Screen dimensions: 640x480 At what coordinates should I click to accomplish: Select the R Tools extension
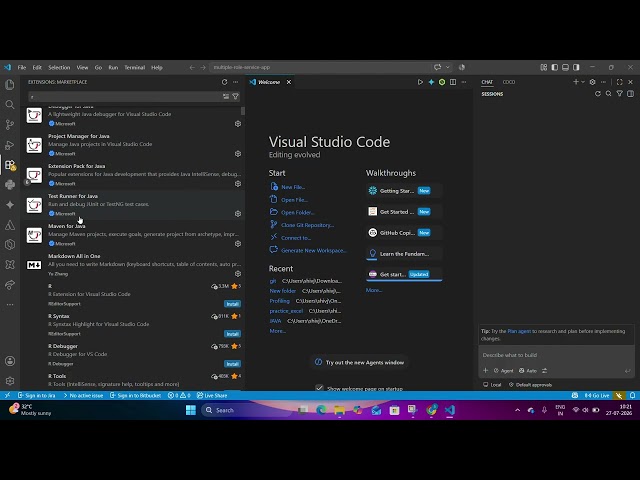(x=134, y=380)
